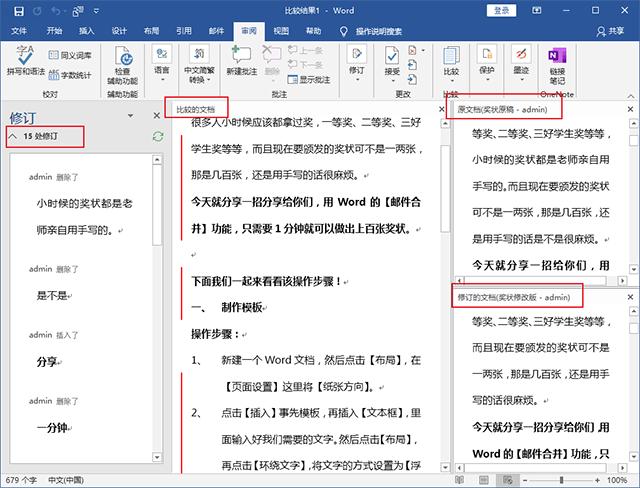Click the line 下面我们一起来看看该操作步骤
This screenshot has height=488, width=640.
(x=266, y=281)
